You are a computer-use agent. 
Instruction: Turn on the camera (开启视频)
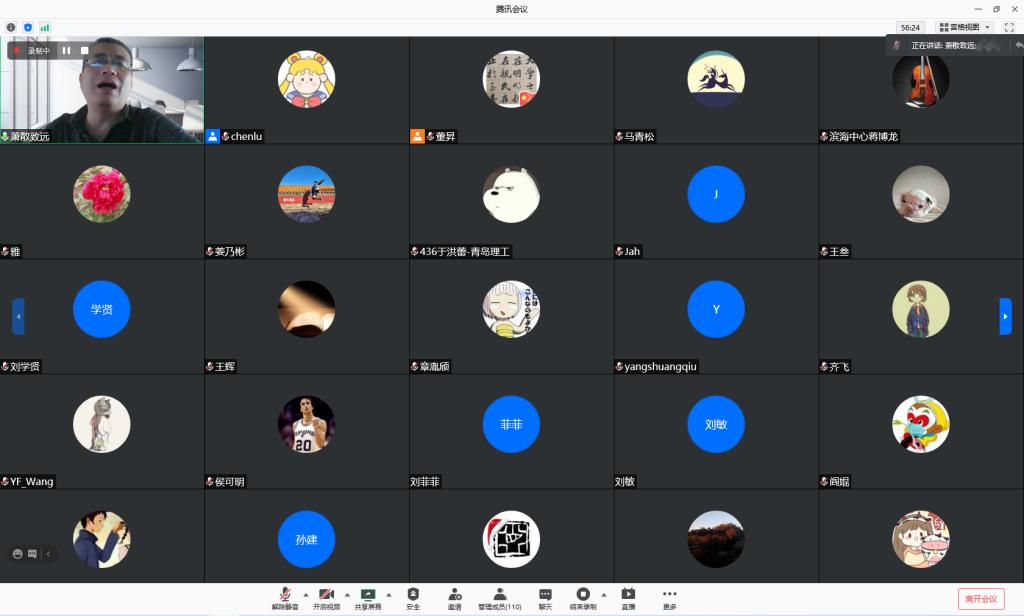pyautogui.click(x=325, y=598)
